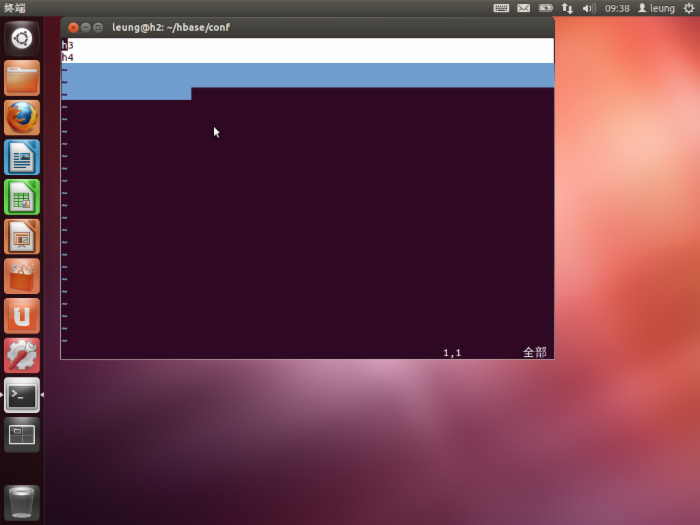Open the network connection indicator

(567, 8)
